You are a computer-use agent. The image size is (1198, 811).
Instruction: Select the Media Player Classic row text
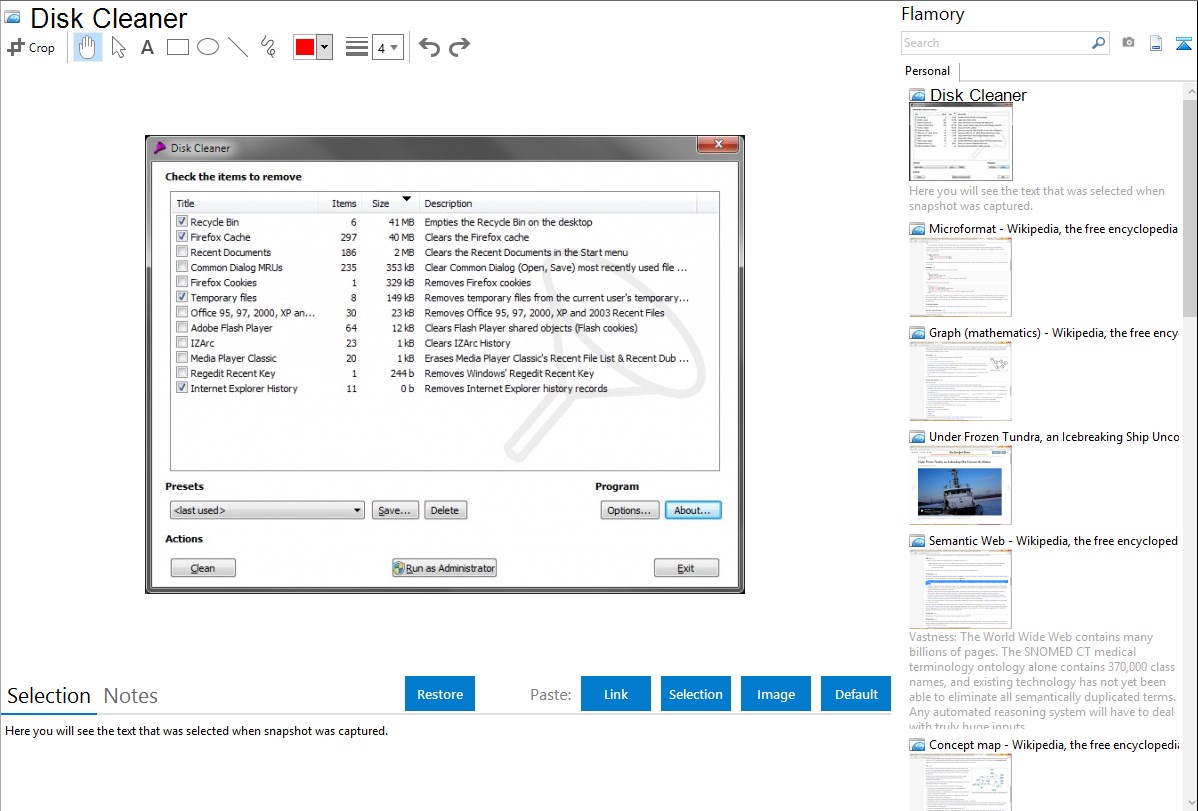pyautogui.click(x=233, y=358)
